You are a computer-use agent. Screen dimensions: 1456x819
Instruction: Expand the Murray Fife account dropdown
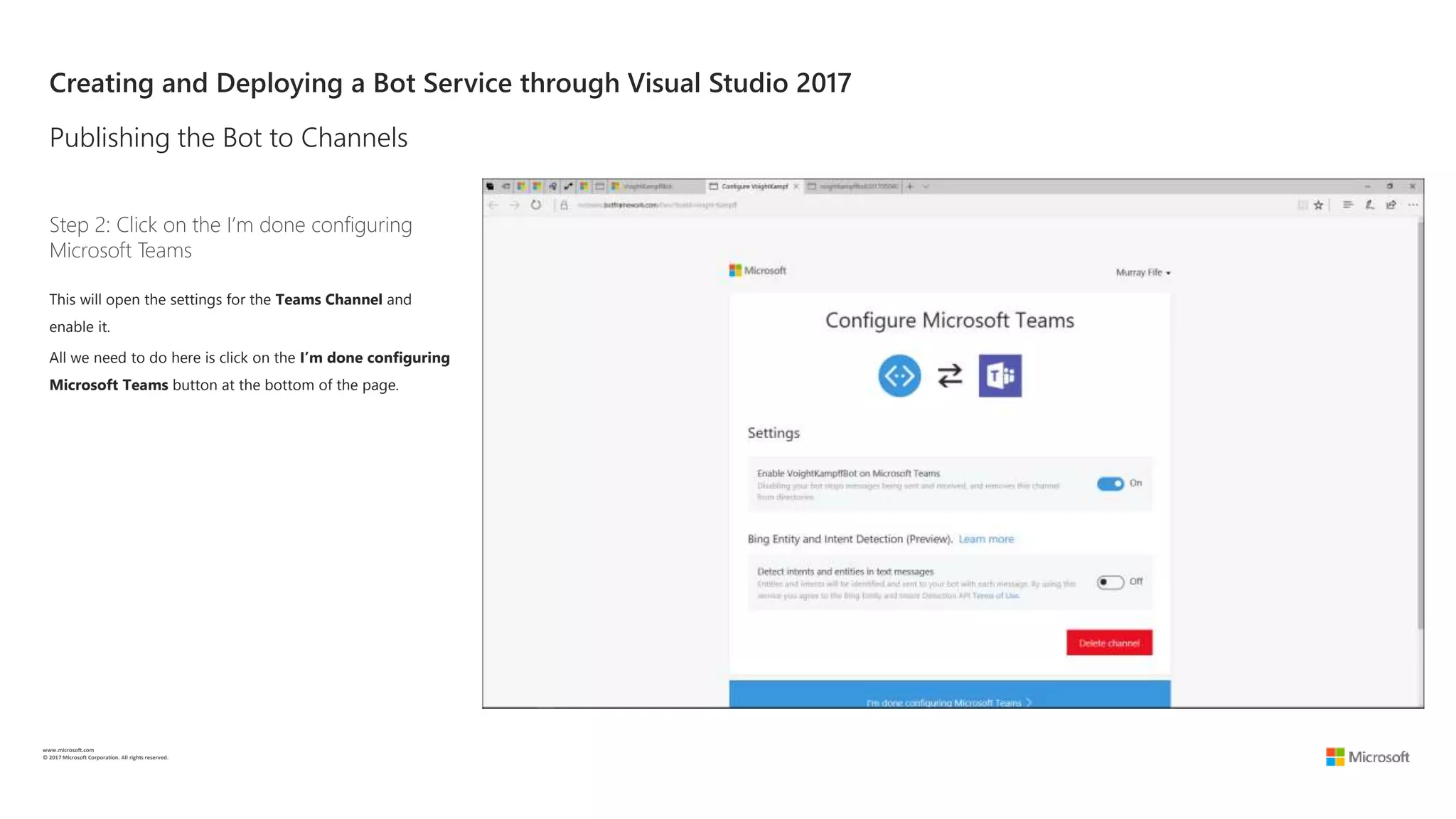1142,272
